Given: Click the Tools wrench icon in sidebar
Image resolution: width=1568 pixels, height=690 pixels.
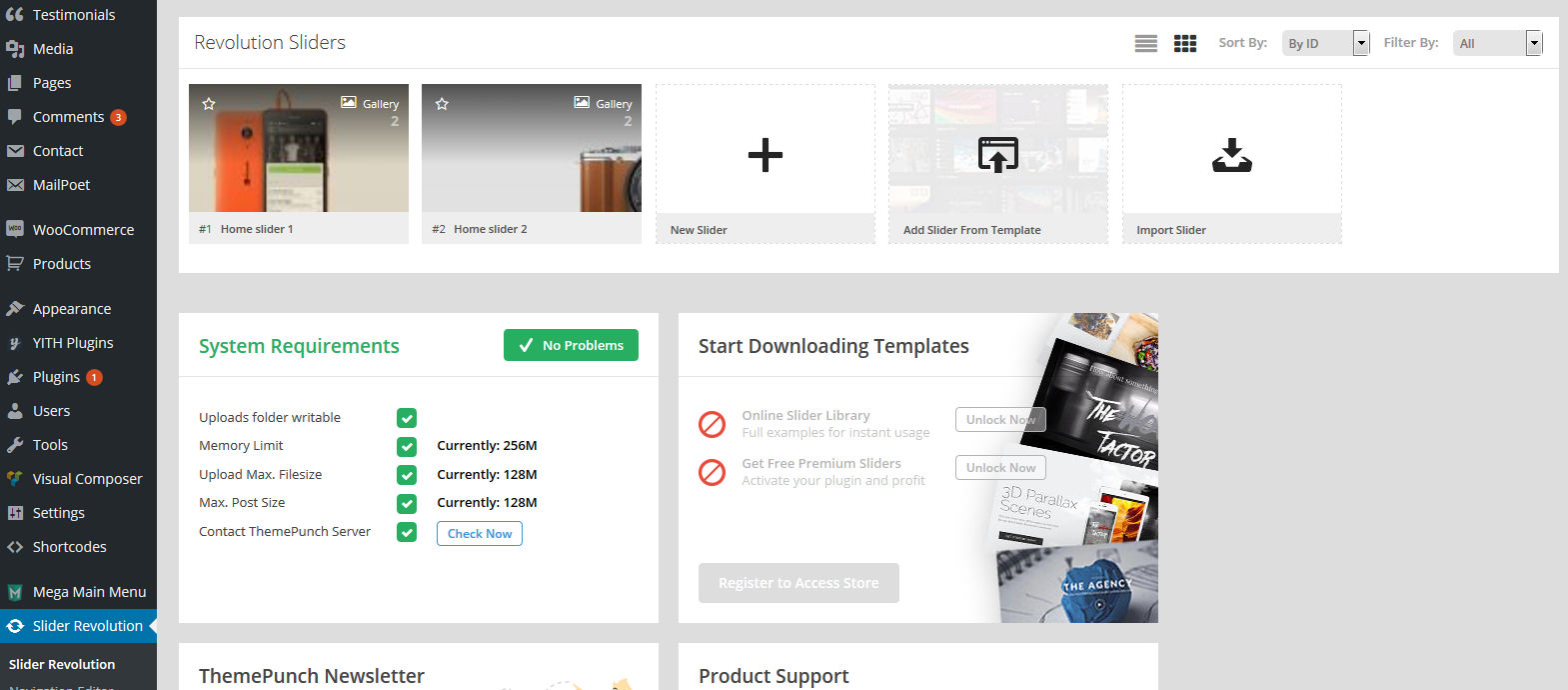Looking at the screenshot, I should [x=15, y=445].
